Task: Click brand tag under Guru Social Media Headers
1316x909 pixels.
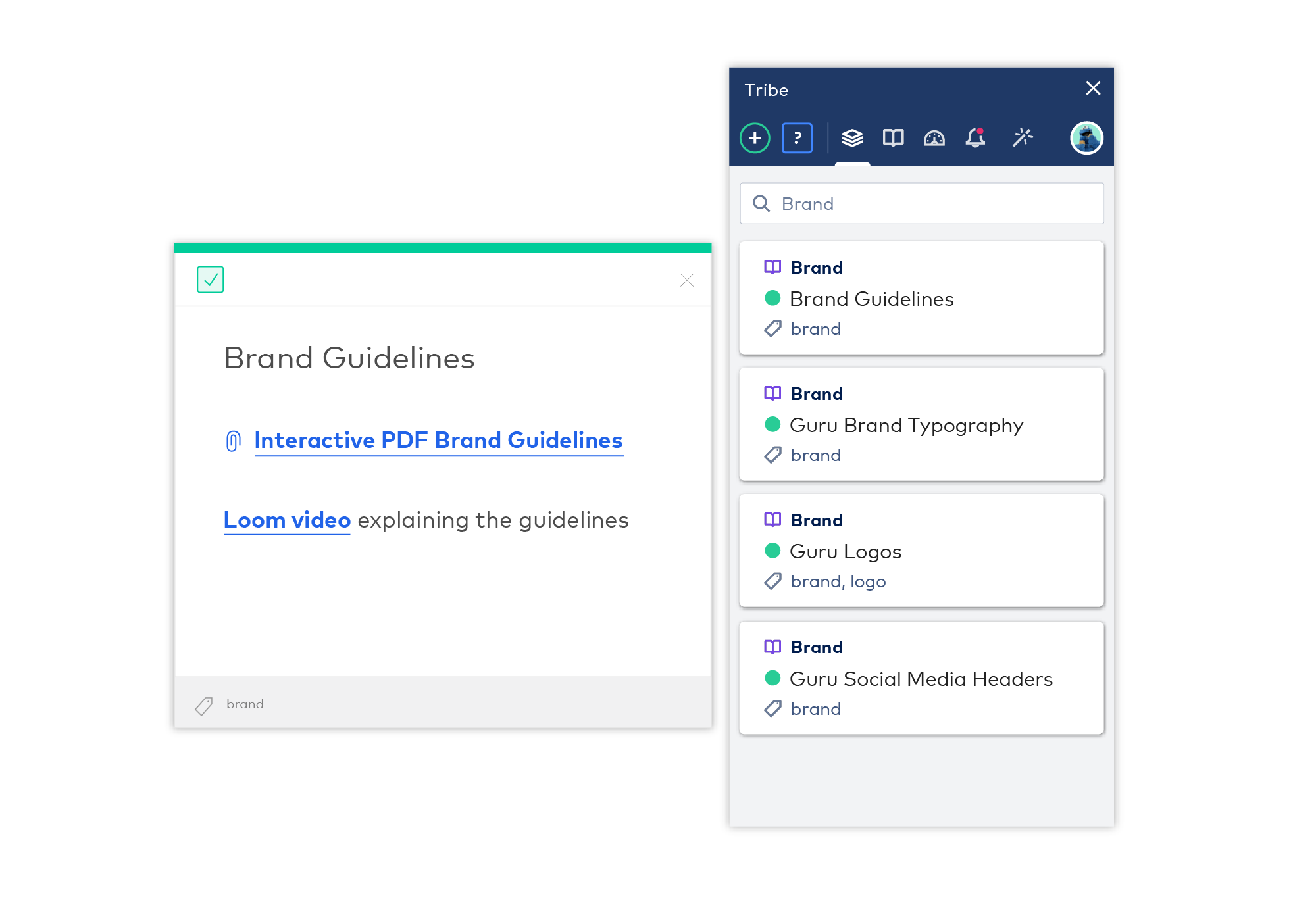Action: coord(816,709)
